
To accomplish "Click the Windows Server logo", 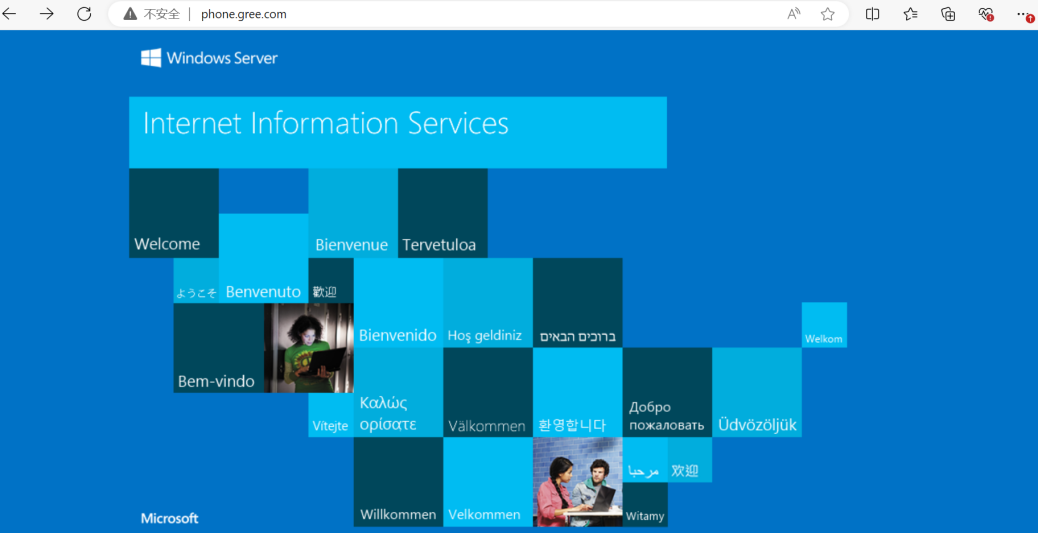I will pyautogui.click(x=209, y=58).
